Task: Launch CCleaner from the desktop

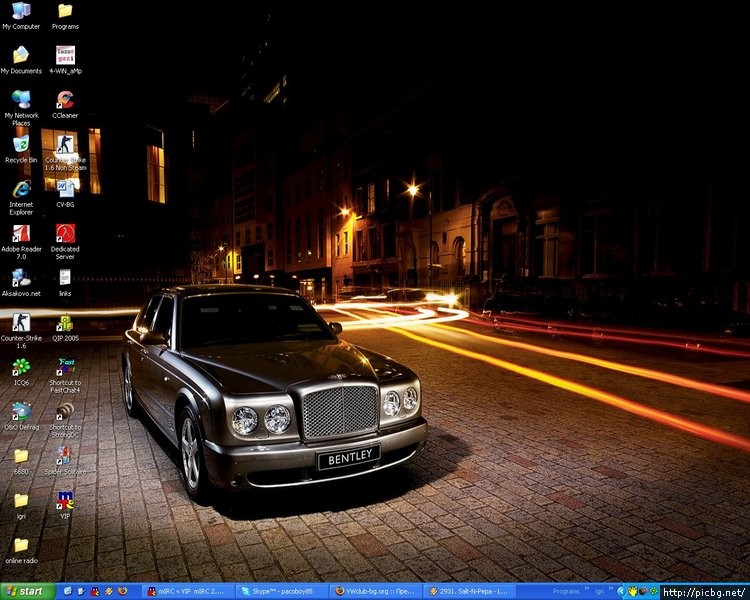Action: click(65, 105)
